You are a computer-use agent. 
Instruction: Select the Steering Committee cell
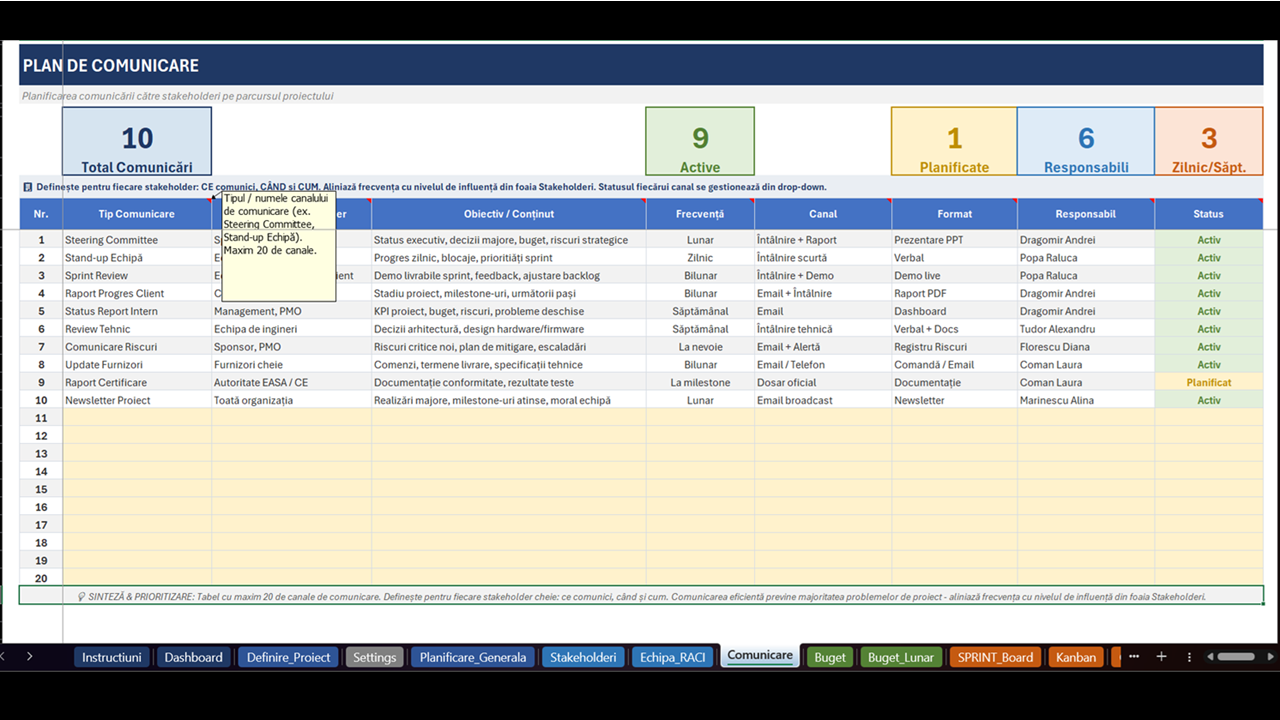pos(137,240)
